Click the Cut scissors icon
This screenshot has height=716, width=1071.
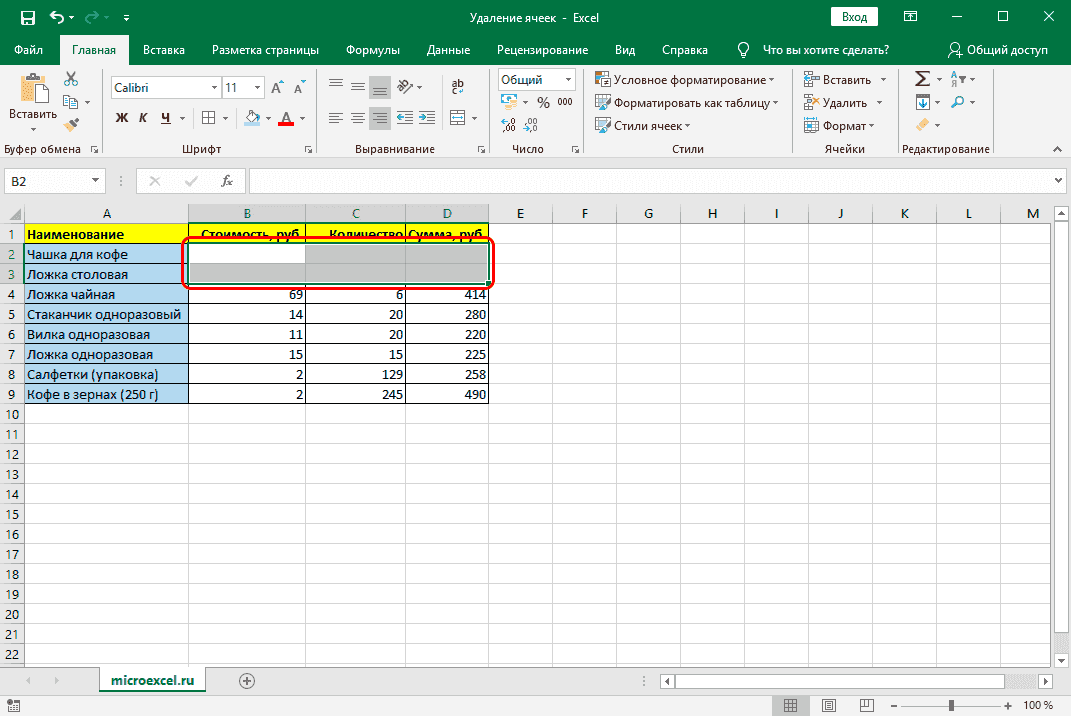pos(71,80)
